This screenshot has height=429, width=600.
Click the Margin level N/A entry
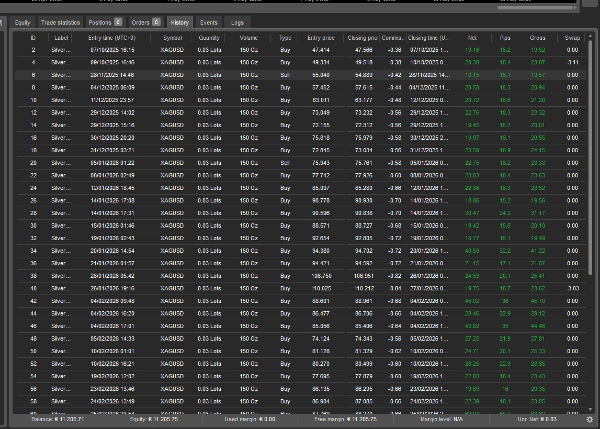pos(441,419)
